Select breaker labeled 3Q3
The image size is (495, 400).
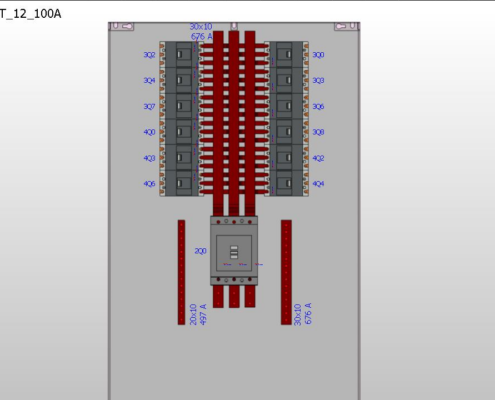point(288,80)
